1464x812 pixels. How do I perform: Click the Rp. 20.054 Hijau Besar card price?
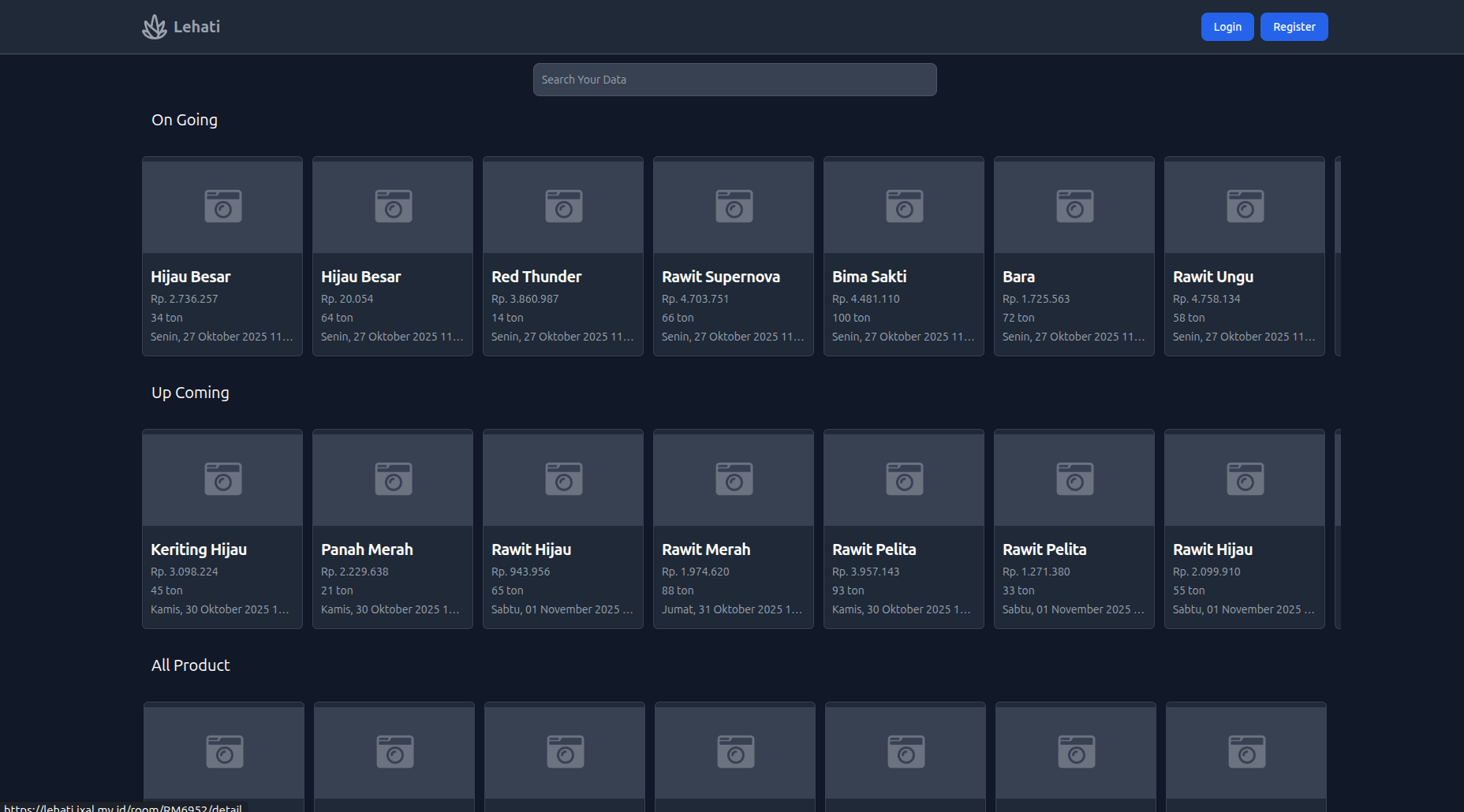pyautogui.click(x=347, y=299)
